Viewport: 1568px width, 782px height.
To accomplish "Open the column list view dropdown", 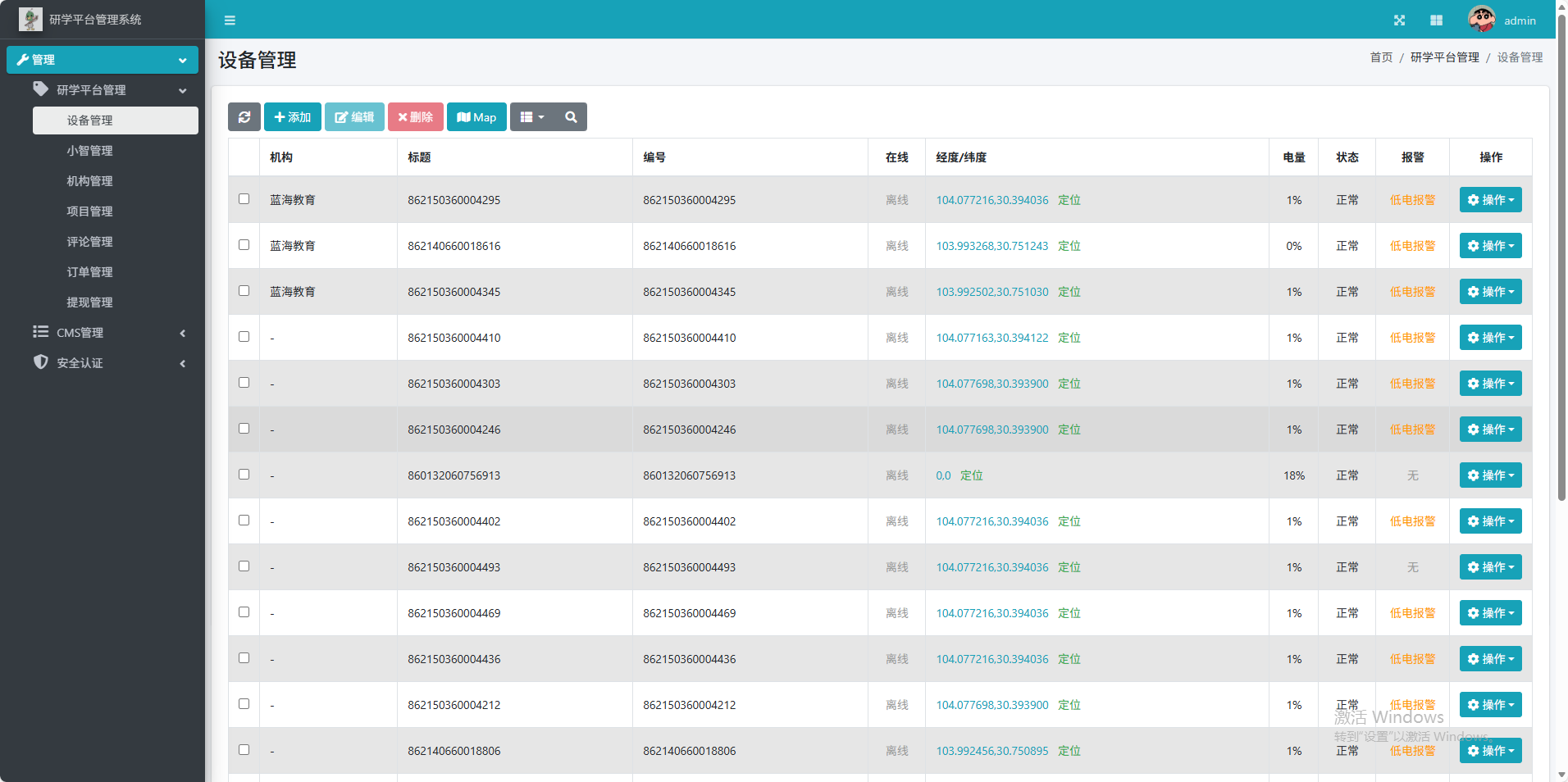I will point(532,117).
